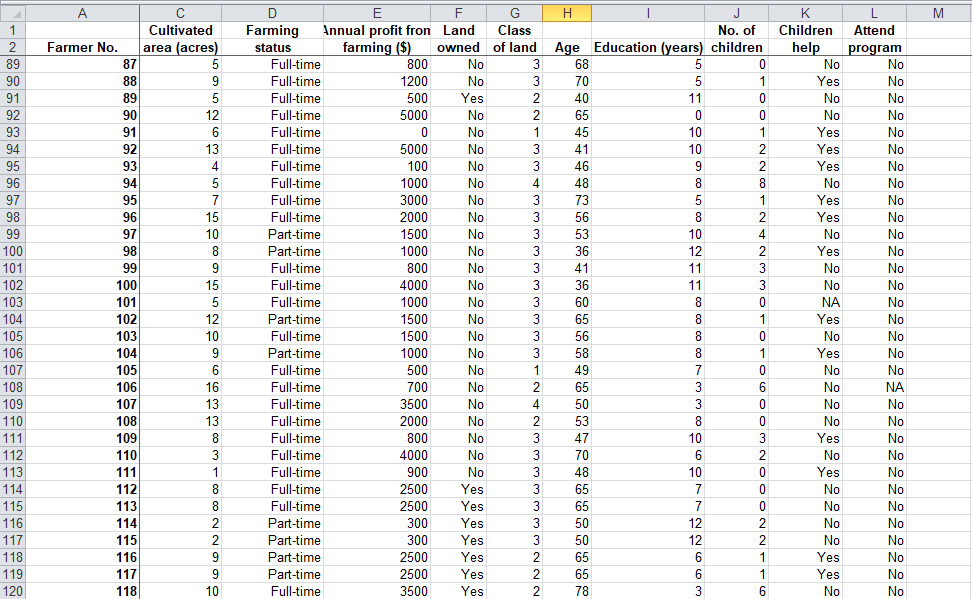Click Part-time status for farmer 114
972x599 pixels.
272,523
